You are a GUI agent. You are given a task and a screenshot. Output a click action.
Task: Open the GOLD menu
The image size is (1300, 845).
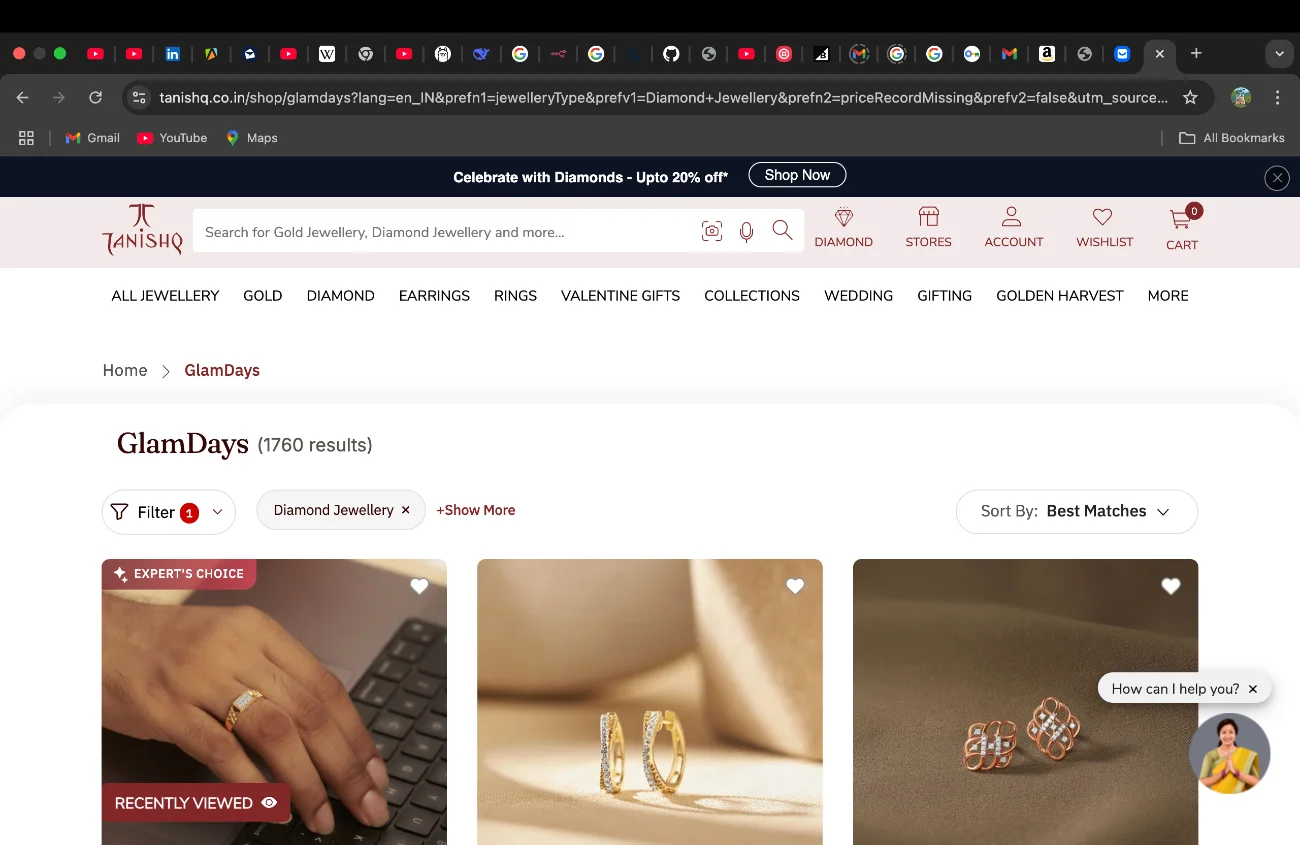(263, 296)
